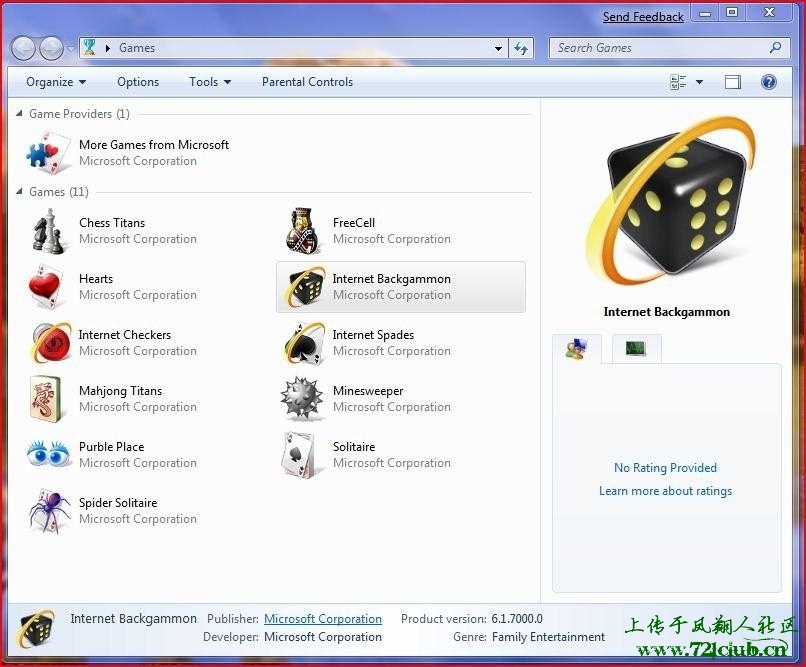Expand the address bar Games path arrow

(108, 48)
